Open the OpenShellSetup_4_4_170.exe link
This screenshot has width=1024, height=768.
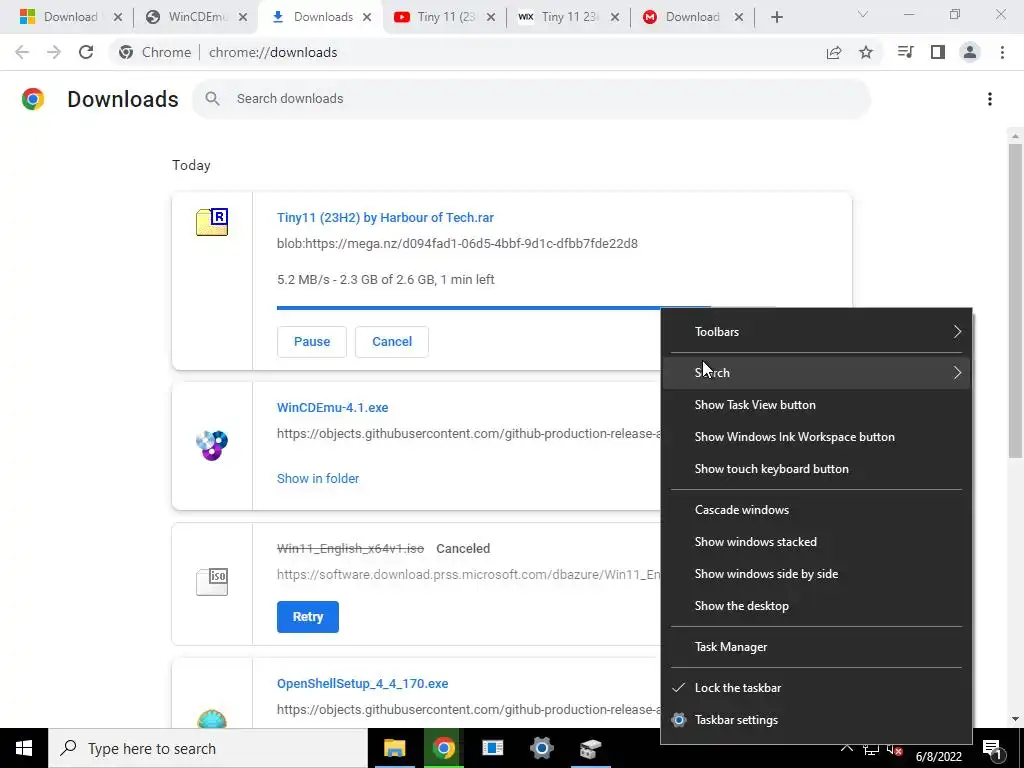tap(362, 684)
